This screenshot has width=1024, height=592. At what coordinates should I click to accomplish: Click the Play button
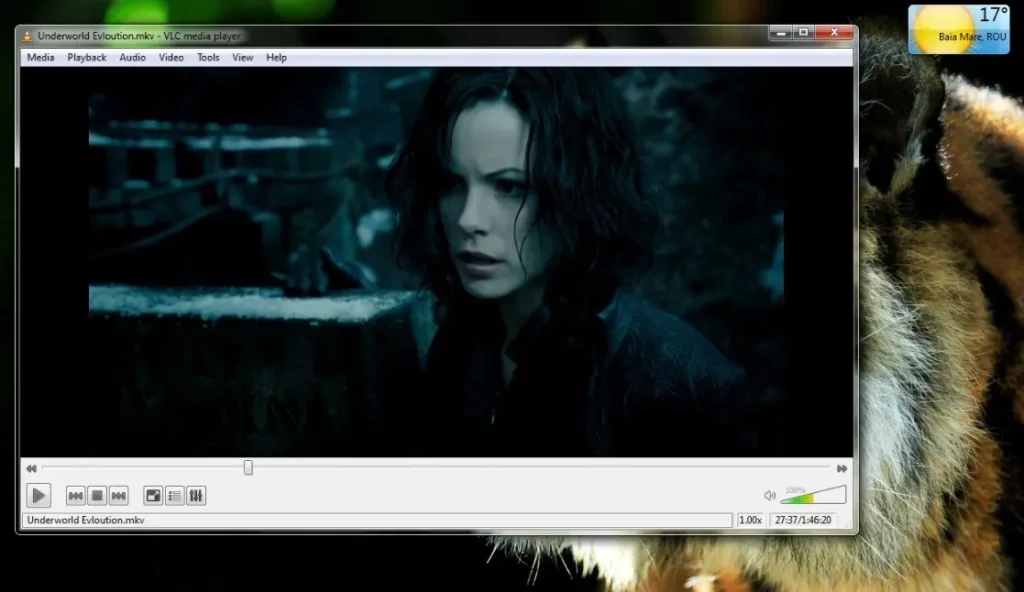[39, 496]
